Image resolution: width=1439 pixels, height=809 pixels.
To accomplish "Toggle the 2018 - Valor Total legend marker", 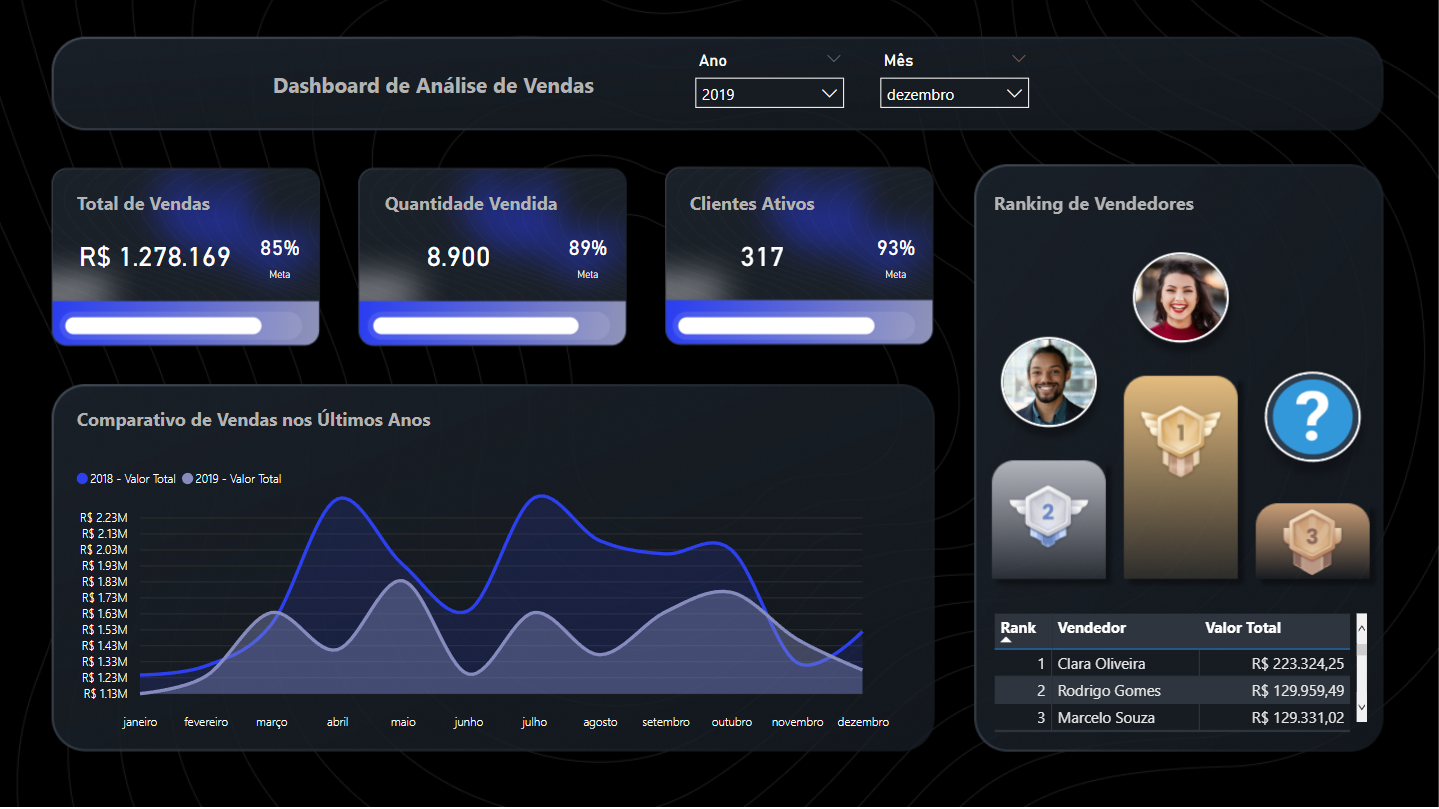I will 82,479.
